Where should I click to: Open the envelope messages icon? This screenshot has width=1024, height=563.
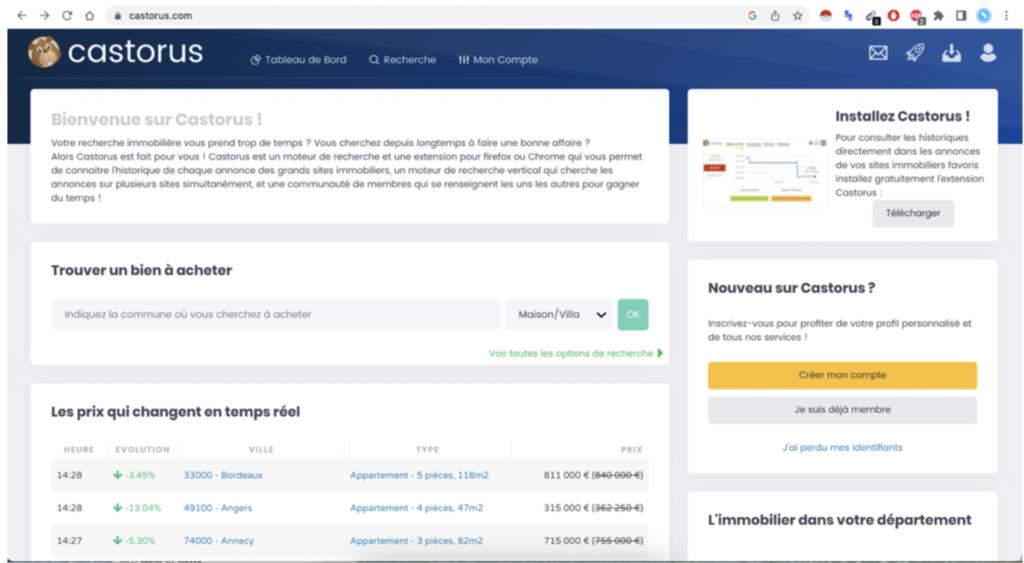pyautogui.click(x=878, y=53)
